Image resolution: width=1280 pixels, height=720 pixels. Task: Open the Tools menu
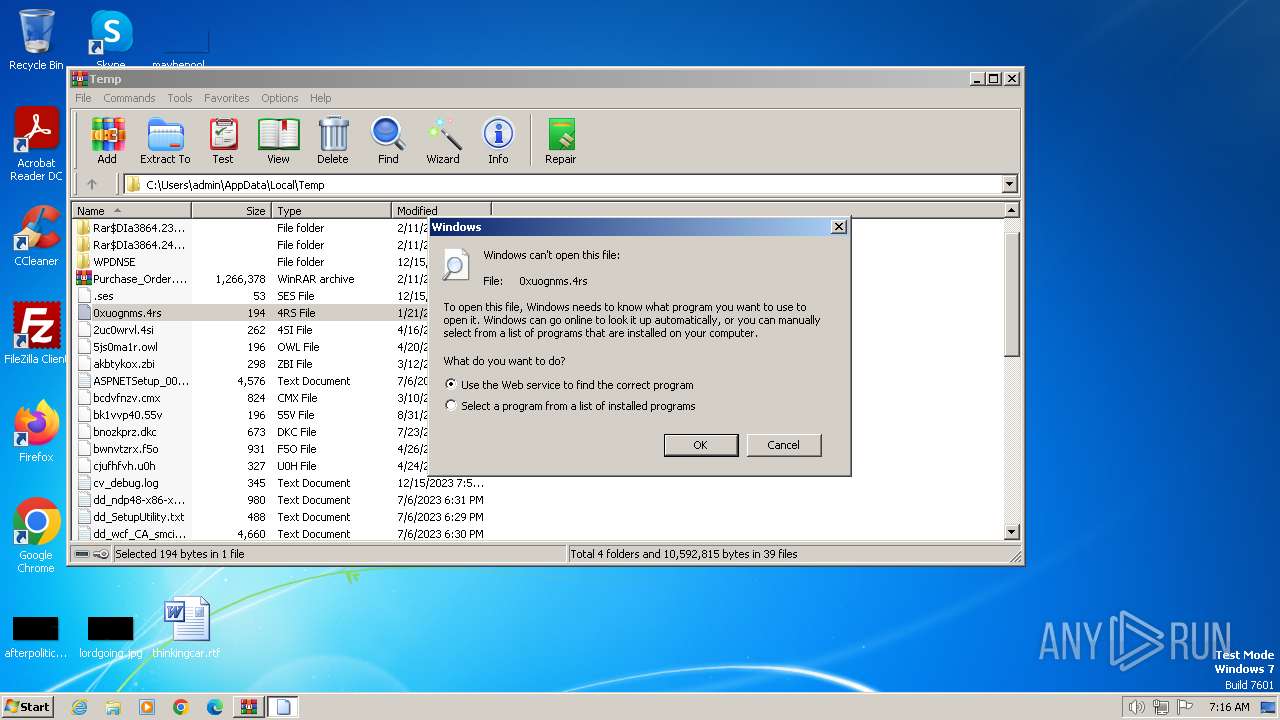click(x=180, y=98)
